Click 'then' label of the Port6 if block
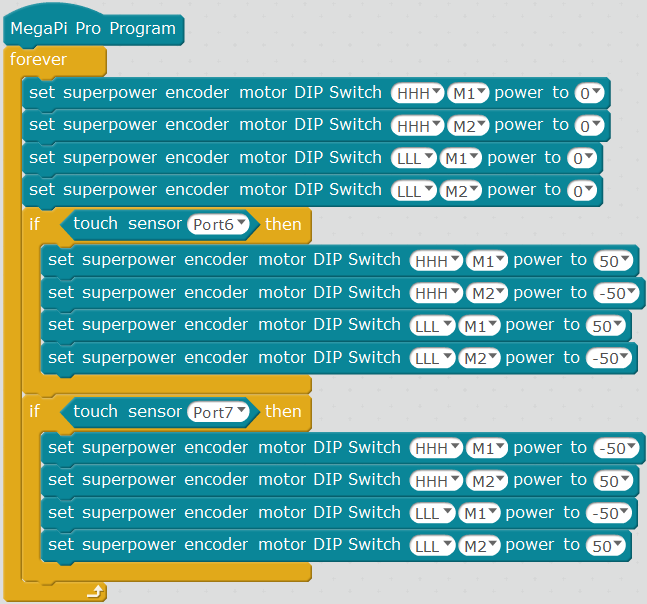 [x=283, y=224]
